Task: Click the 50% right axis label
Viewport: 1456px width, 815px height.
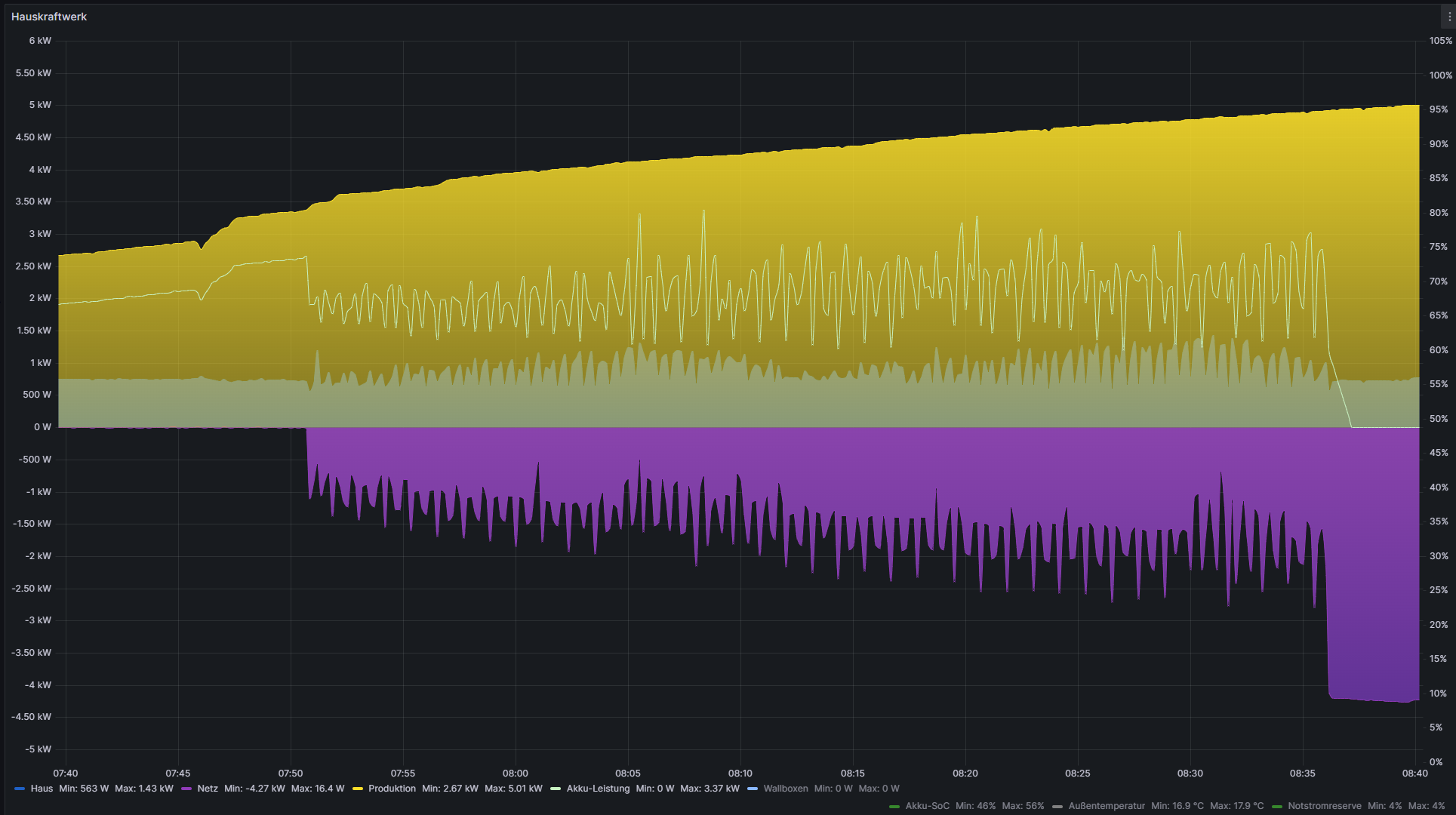Action: [x=1439, y=419]
